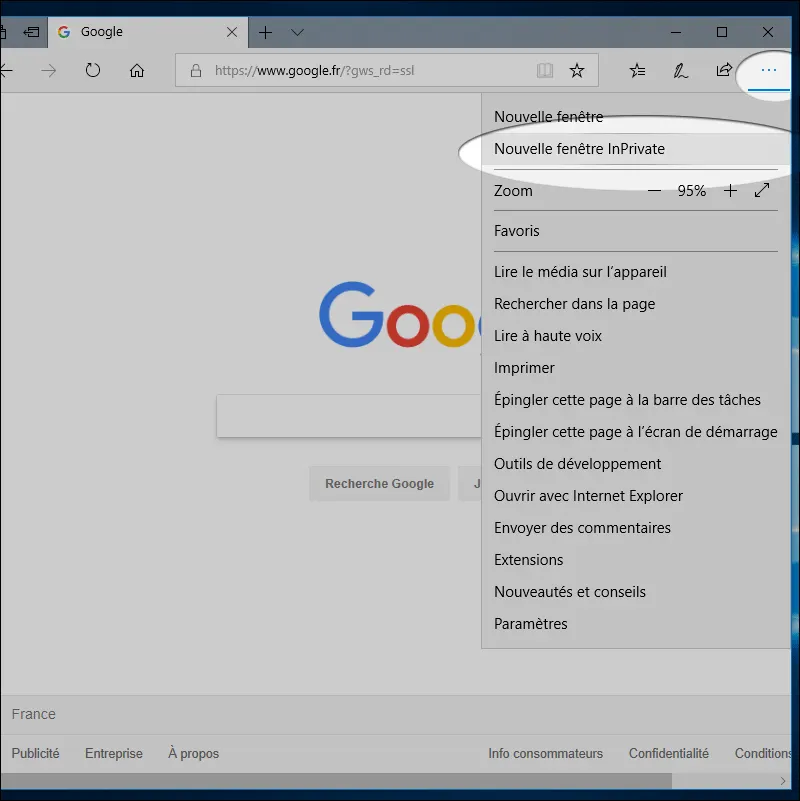The image size is (800, 801).
Task: Click the scrollbar right arrow
Action: [783, 781]
